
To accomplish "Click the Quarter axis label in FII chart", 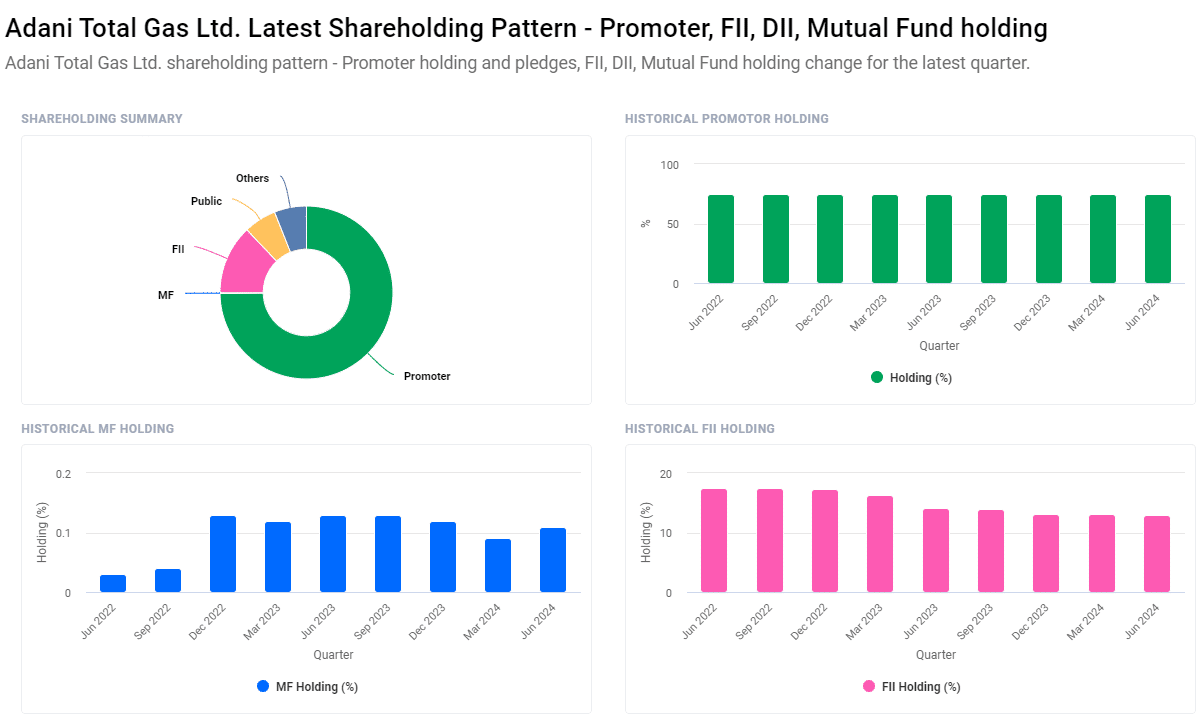I will [935, 655].
